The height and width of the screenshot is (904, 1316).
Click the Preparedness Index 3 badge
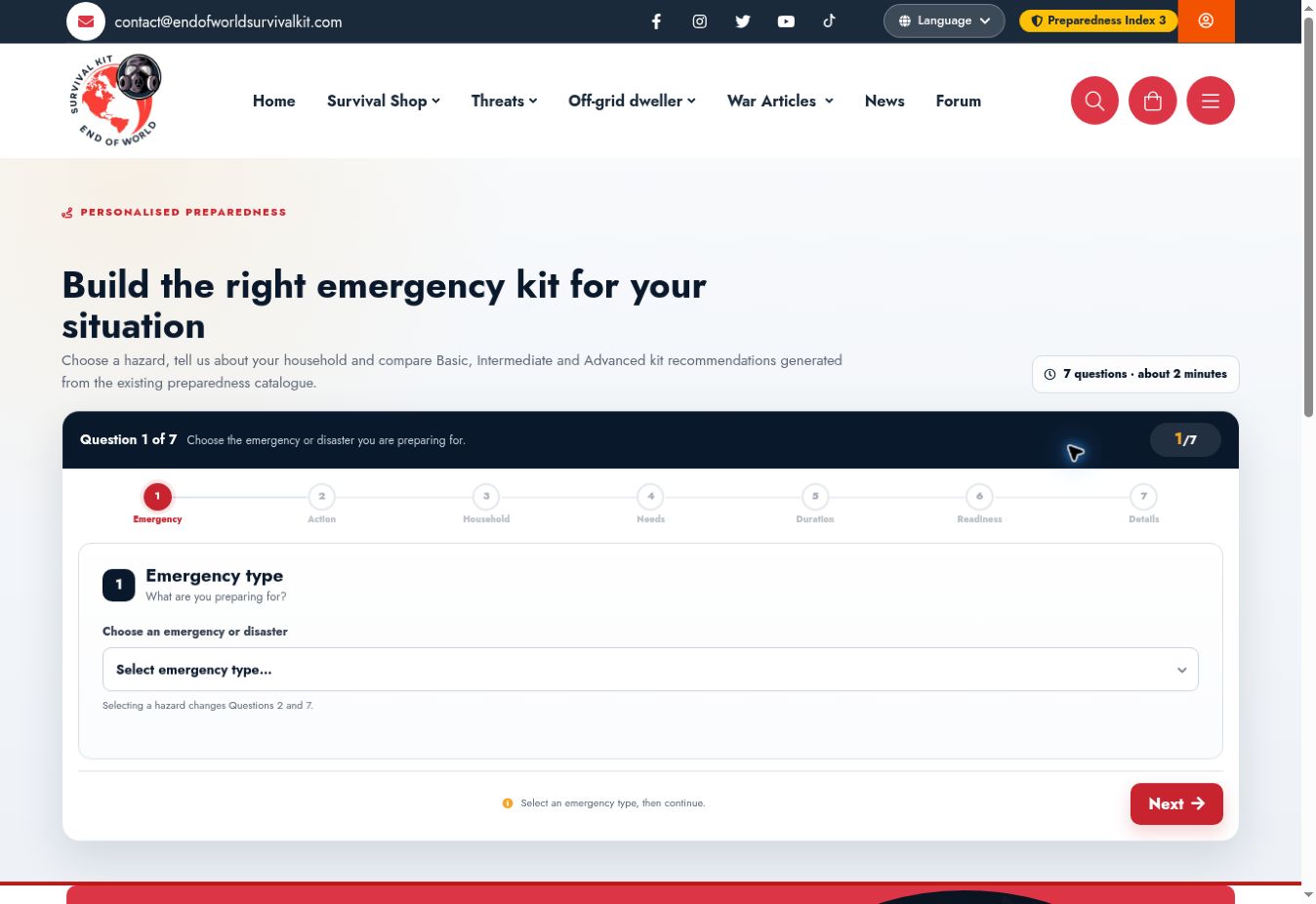1098,21
